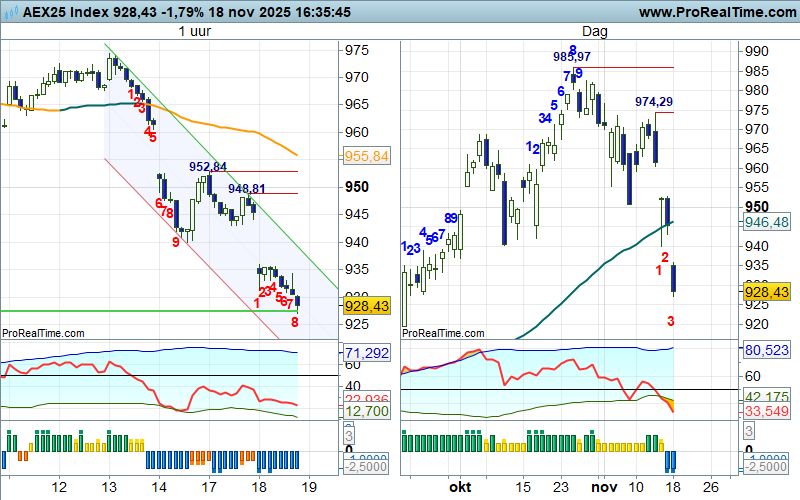Click the blue count 8 above the 985,97 high
This screenshot has width=800, height=500.
[572, 49]
